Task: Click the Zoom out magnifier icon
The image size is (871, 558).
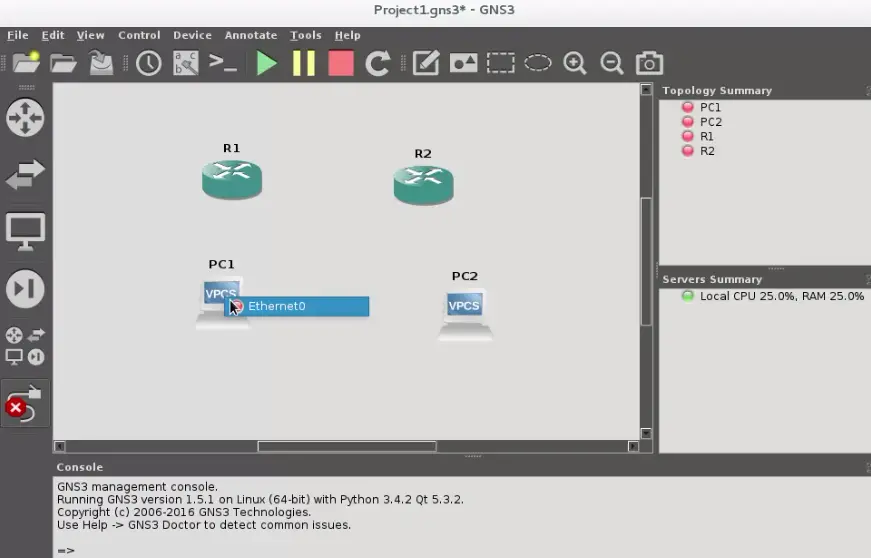Action: coord(612,63)
